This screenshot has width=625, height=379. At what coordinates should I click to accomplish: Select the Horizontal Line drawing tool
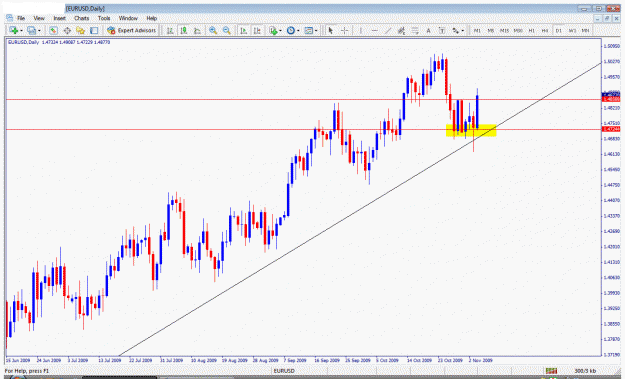pyautogui.click(x=374, y=30)
